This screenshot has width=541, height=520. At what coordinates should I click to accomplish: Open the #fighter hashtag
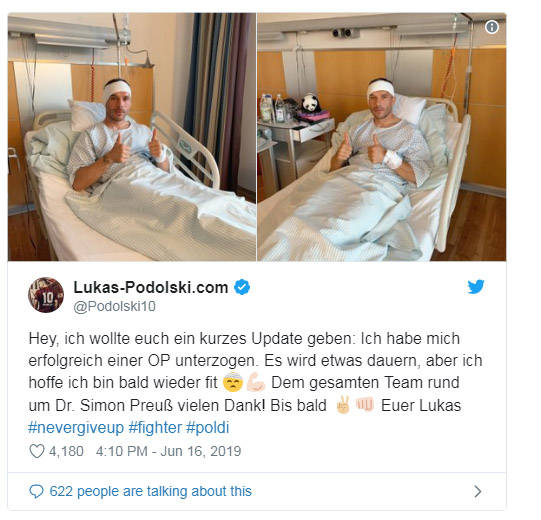155,428
